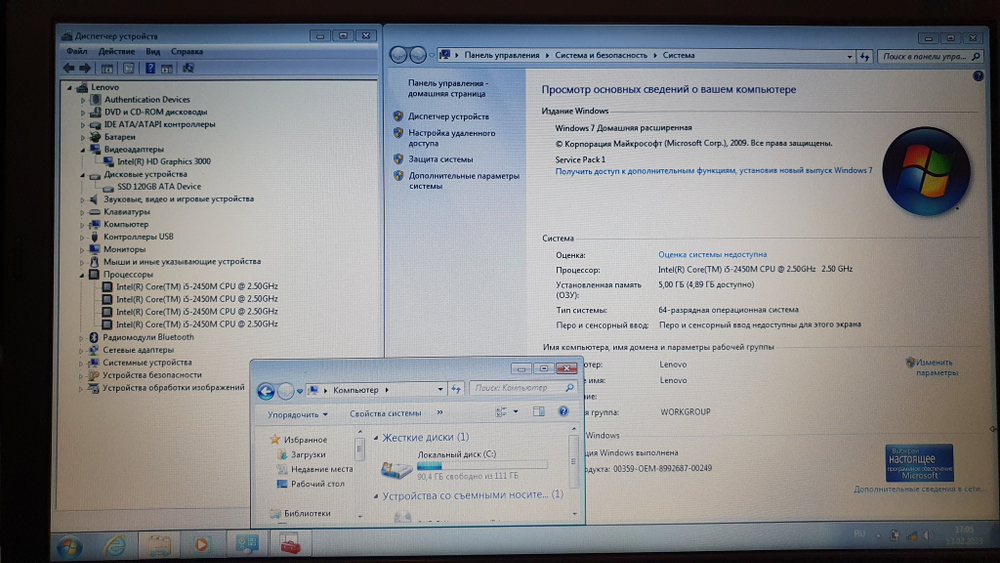Click Панель управления - домашняя страница link
Image resolution: width=1000 pixels, height=563 pixels.
click(447, 89)
